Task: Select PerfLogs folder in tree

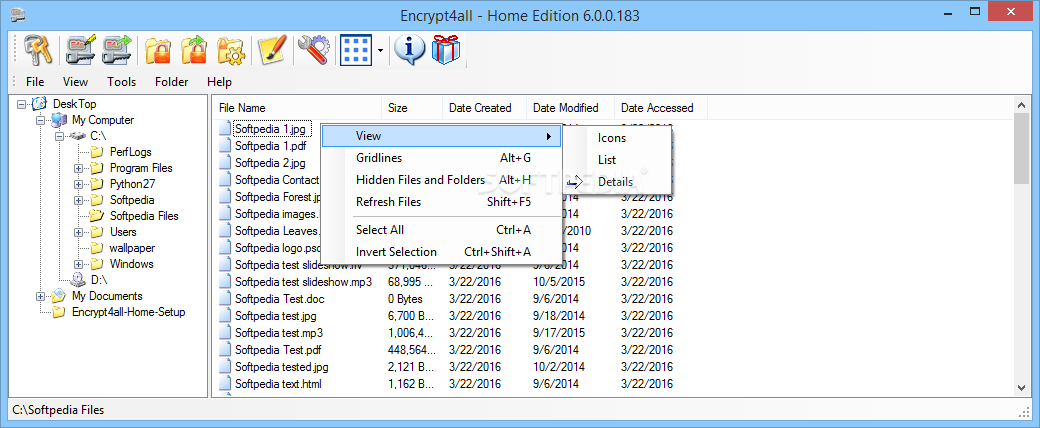Action: pos(130,152)
